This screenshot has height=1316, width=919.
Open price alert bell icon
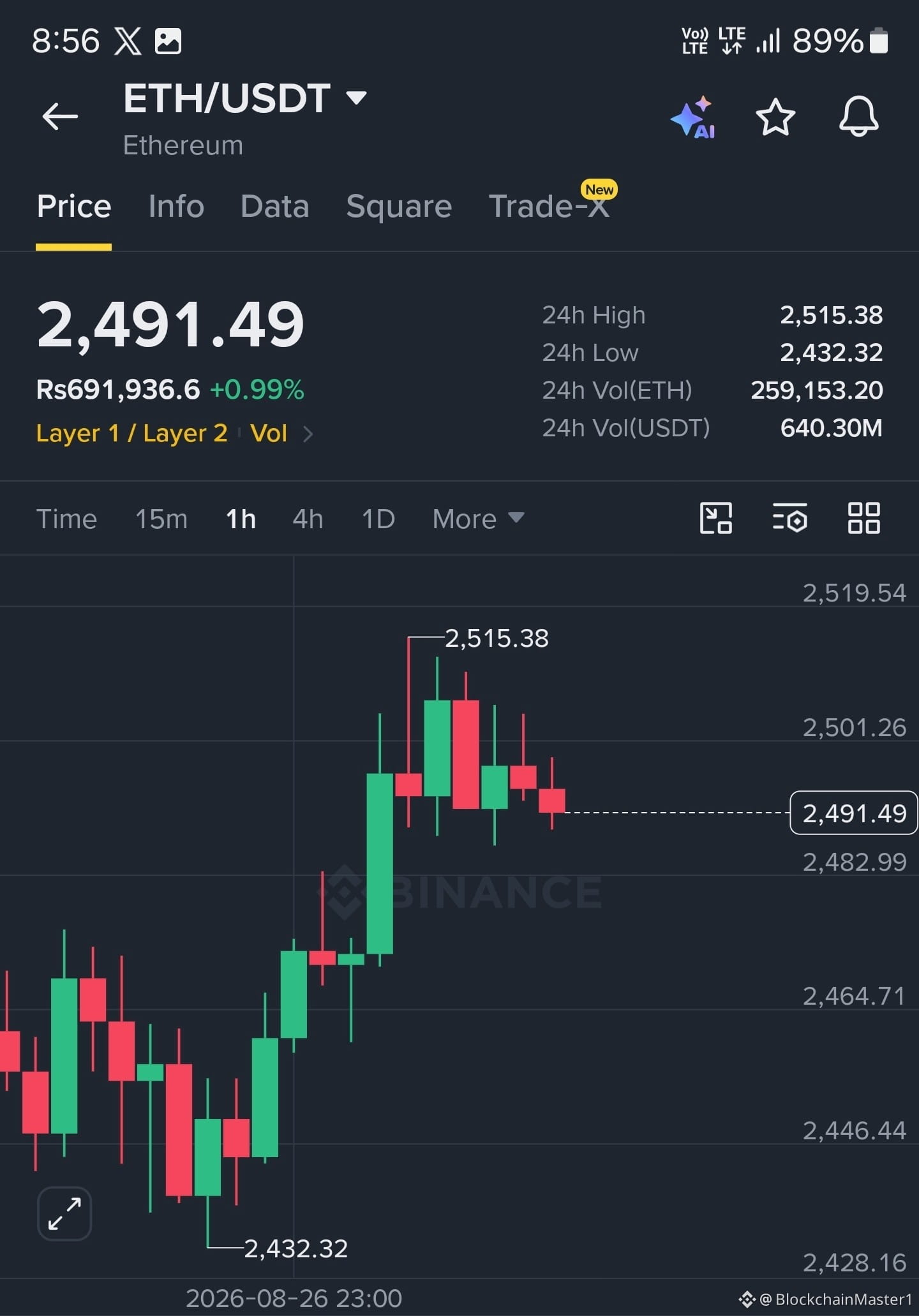[x=858, y=117]
